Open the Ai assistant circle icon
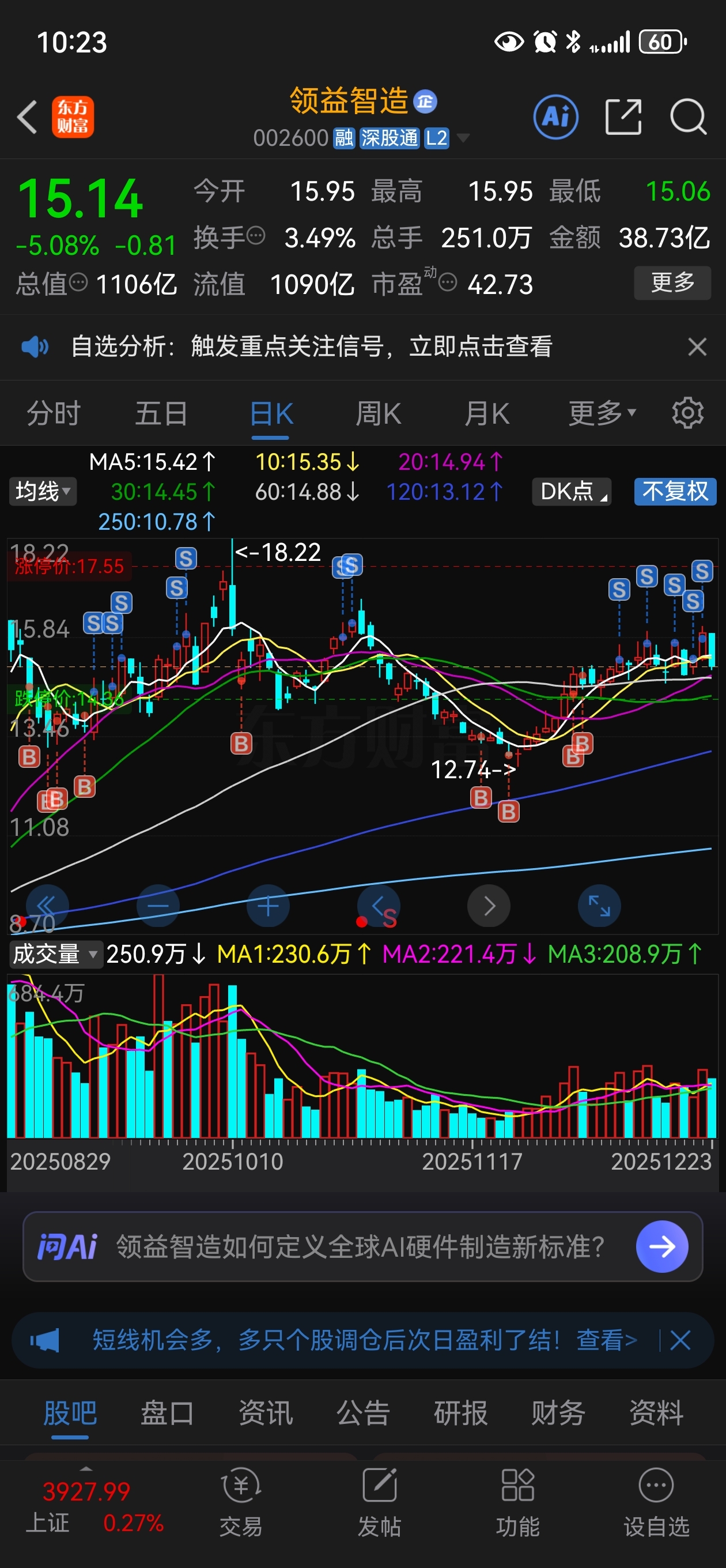 pyautogui.click(x=555, y=117)
